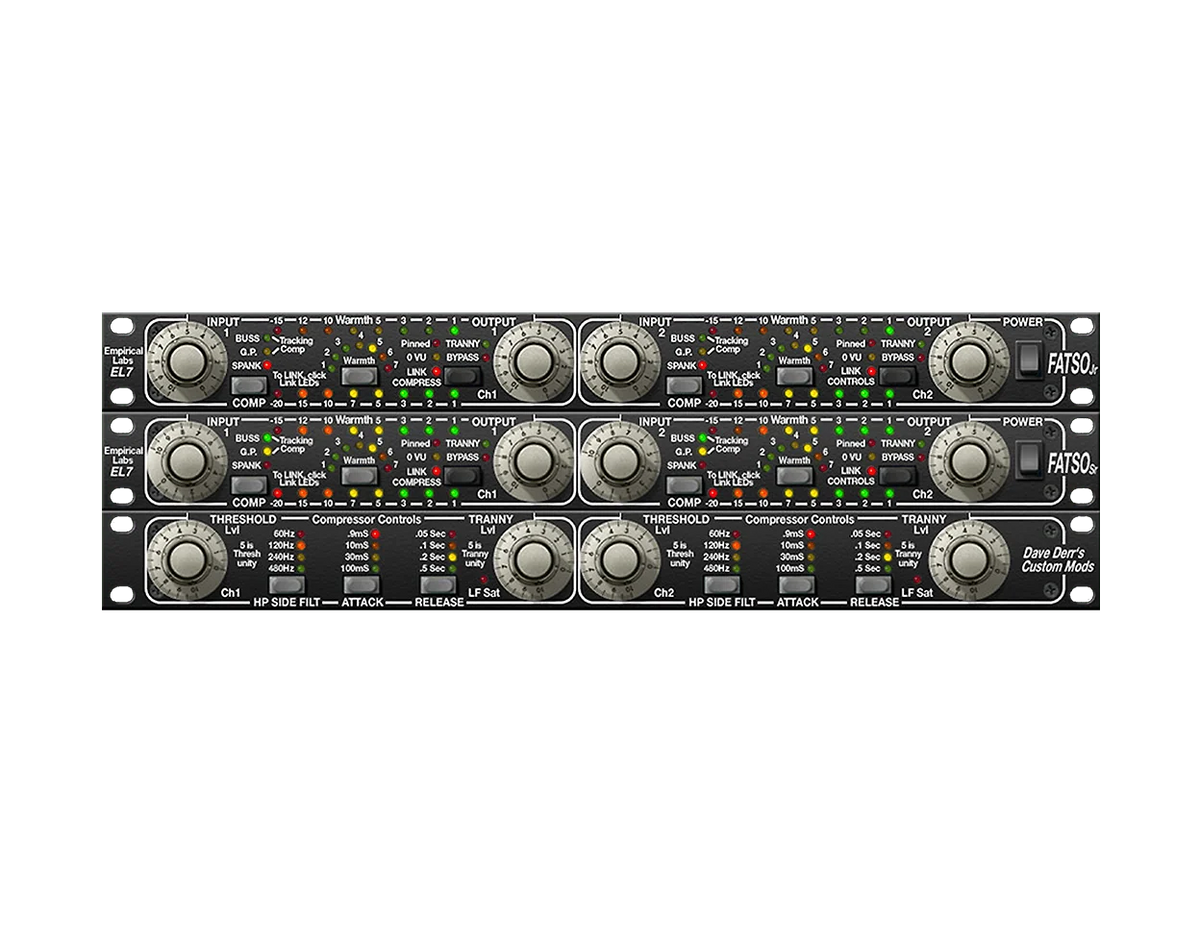Toggle the Link Controls LED on FATSO Jr
Viewport: 1200px width, 942px height.
[872, 372]
